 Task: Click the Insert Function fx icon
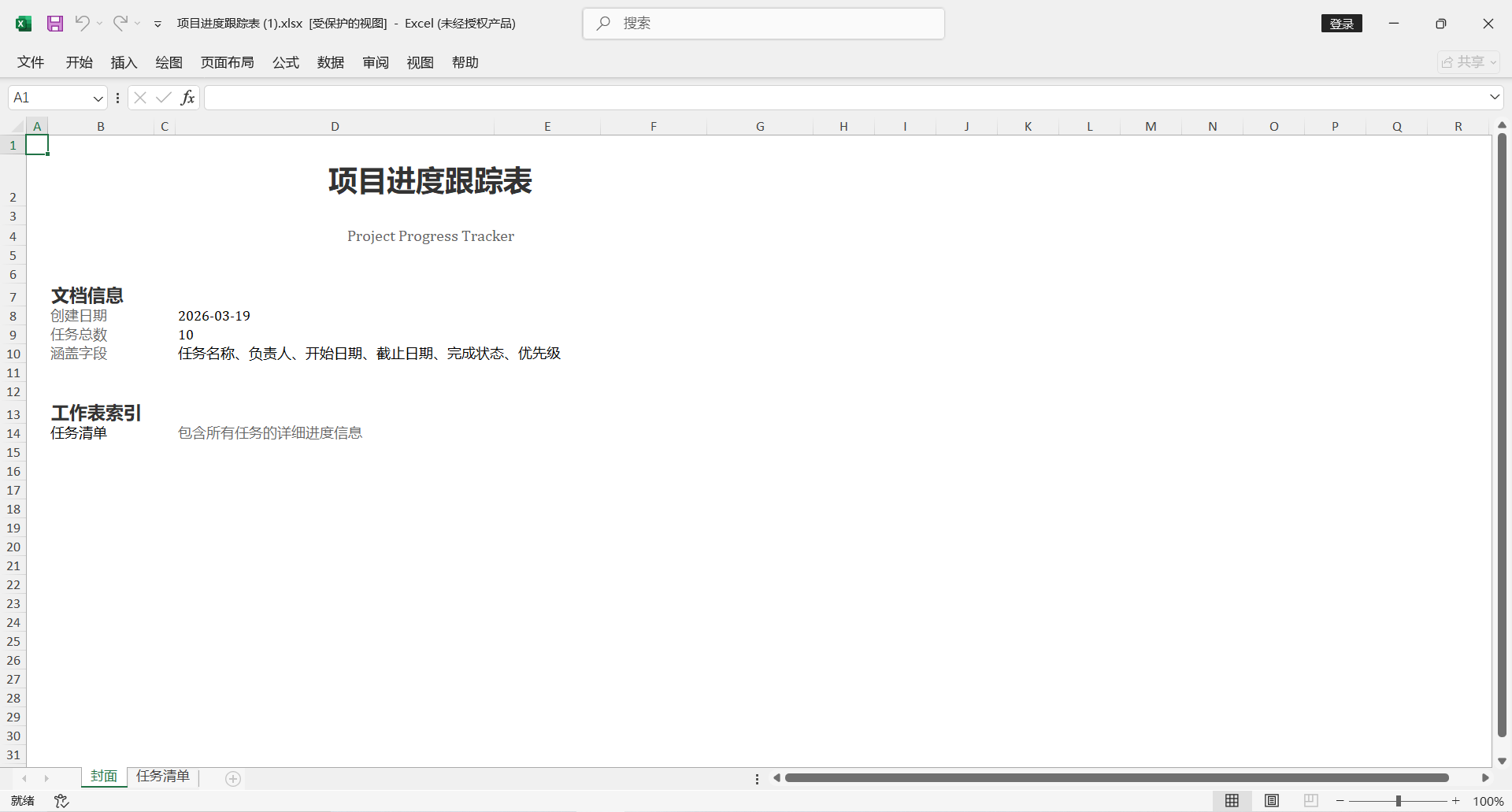[187, 98]
